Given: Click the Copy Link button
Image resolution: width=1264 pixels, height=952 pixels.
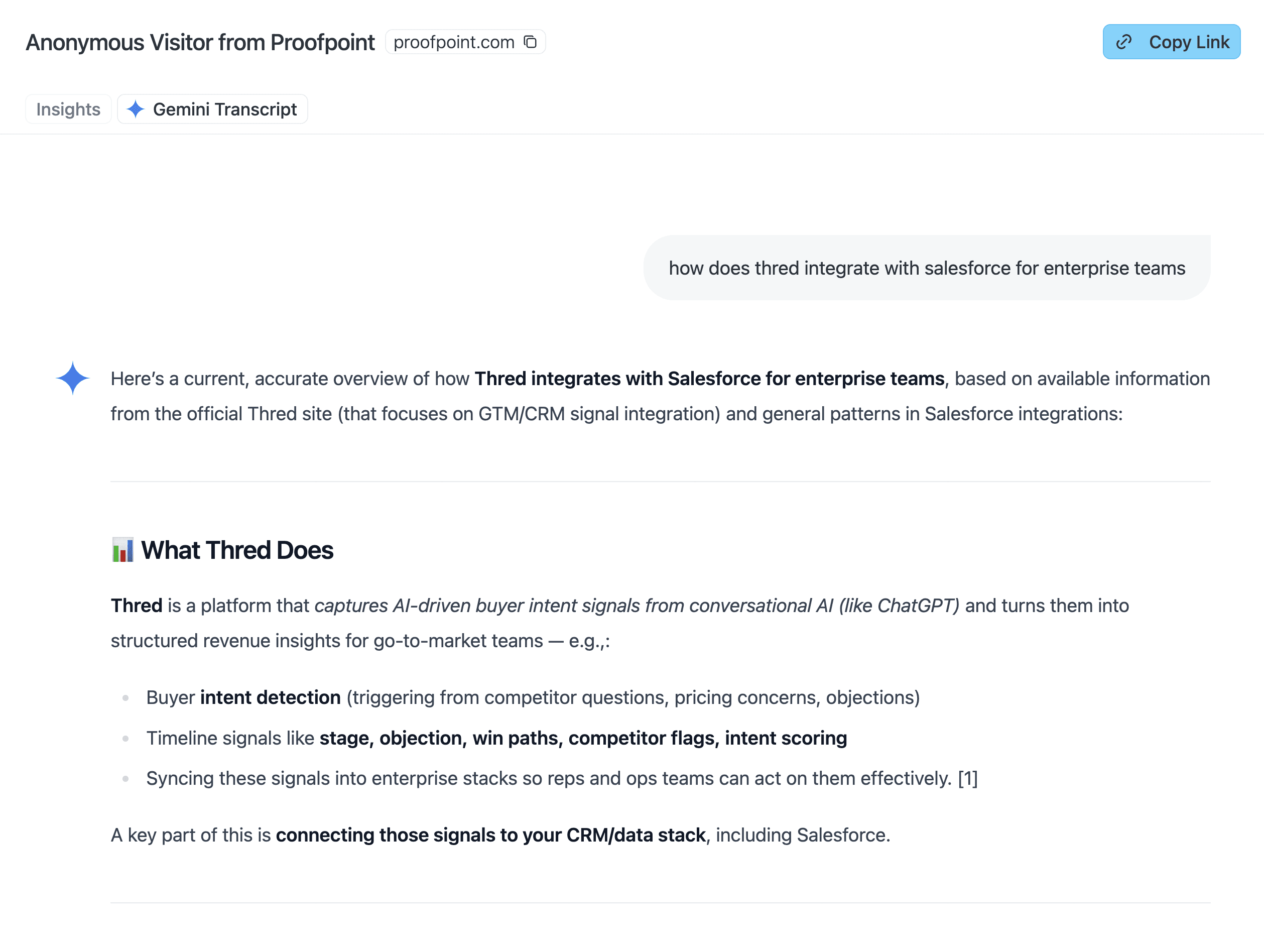Looking at the screenshot, I should click(x=1172, y=42).
